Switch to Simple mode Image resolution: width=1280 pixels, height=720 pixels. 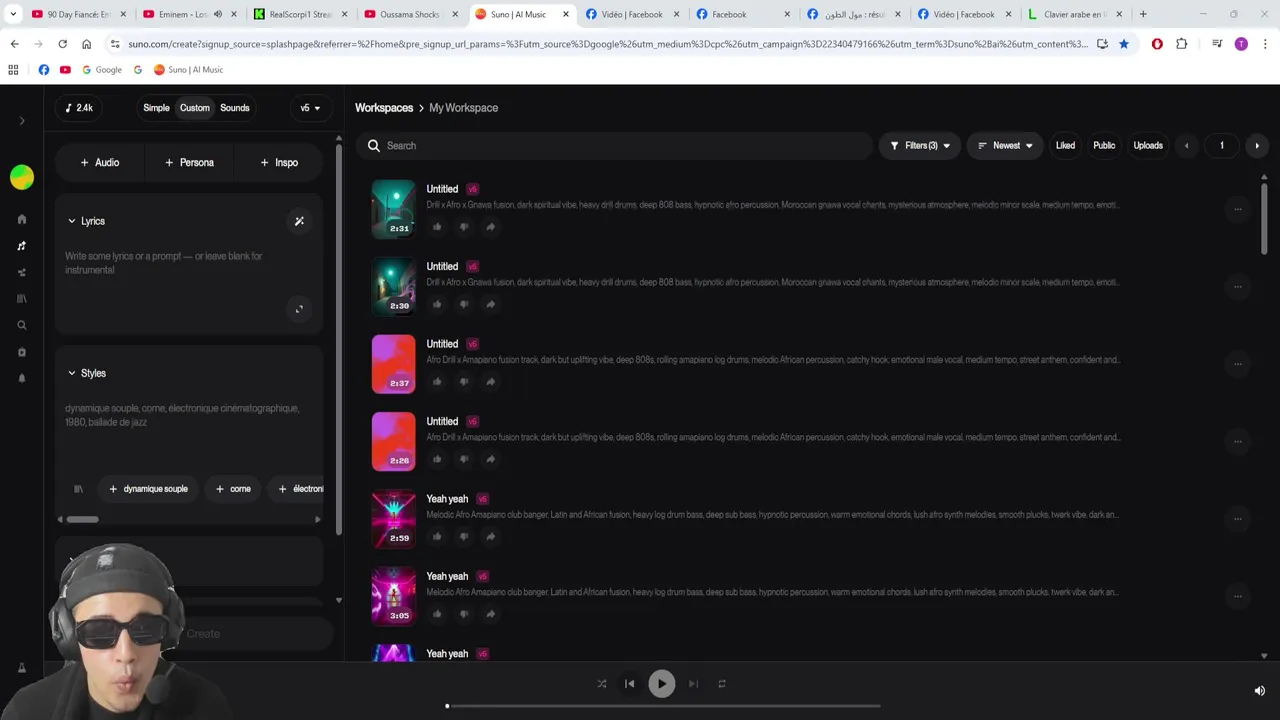click(156, 108)
